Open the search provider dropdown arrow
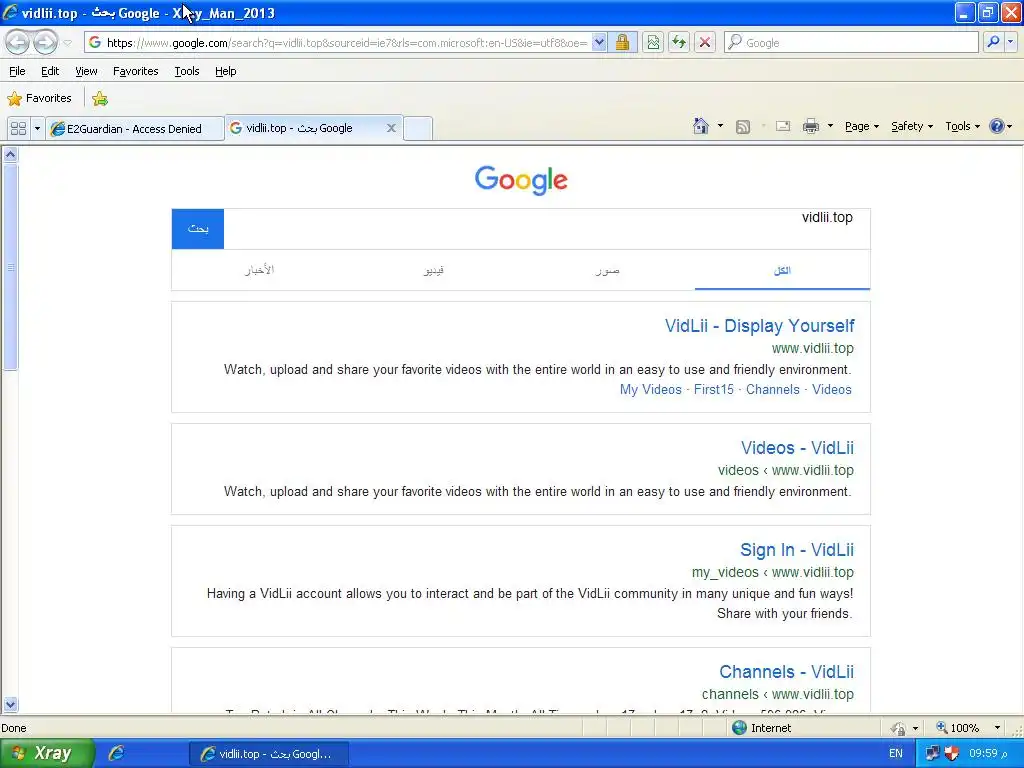The width and height of the screenshot is (1024, 768). pyautogui.click(x=1011, y=42)
